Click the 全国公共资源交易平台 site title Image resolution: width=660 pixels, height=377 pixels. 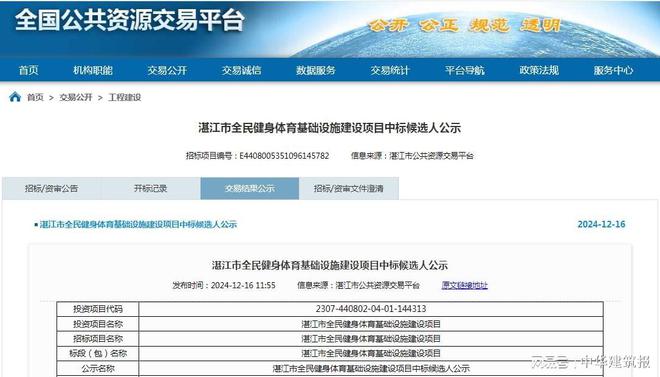tap(130, 20)
